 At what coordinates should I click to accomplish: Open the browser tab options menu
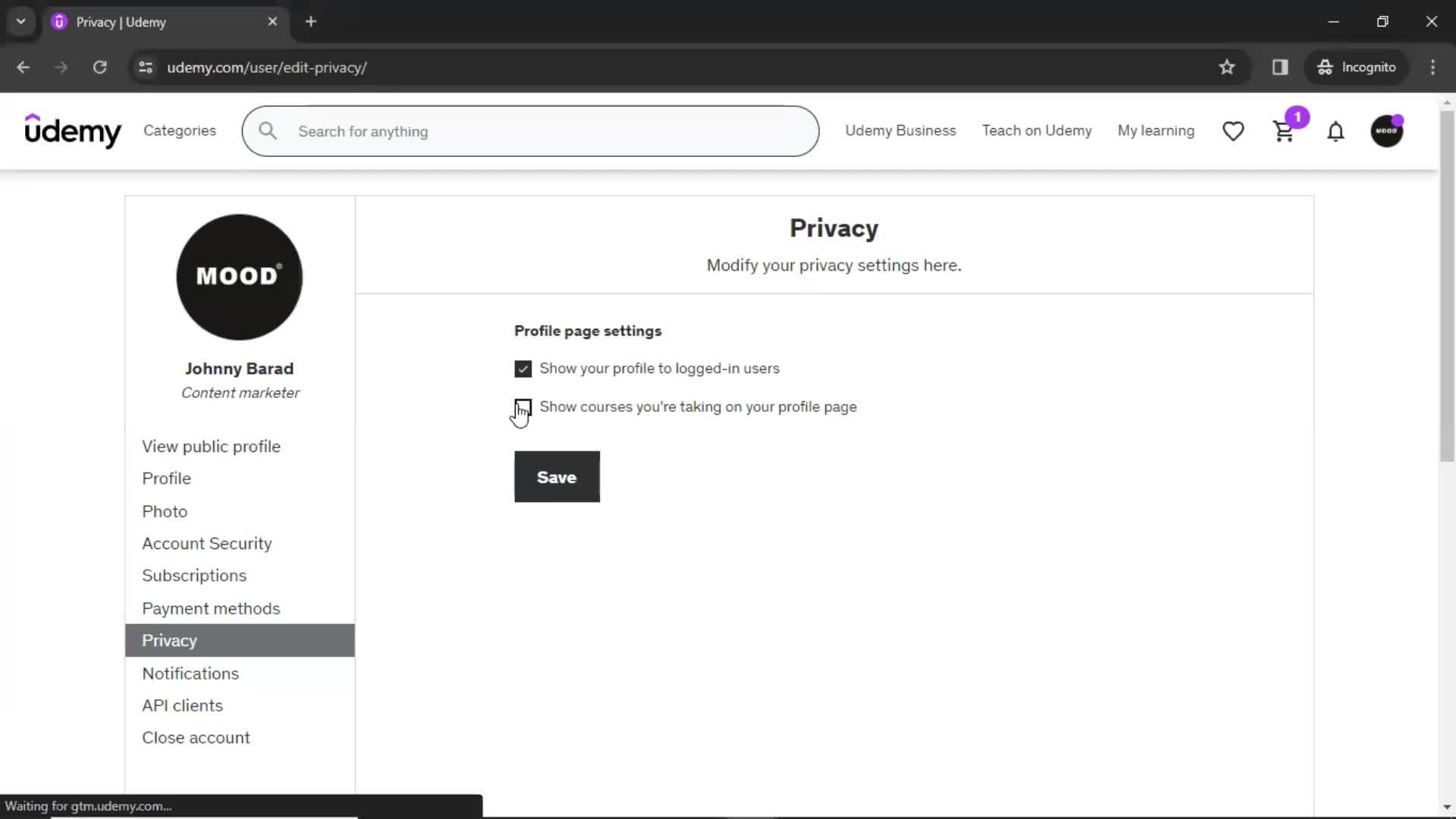click(20, 21)
